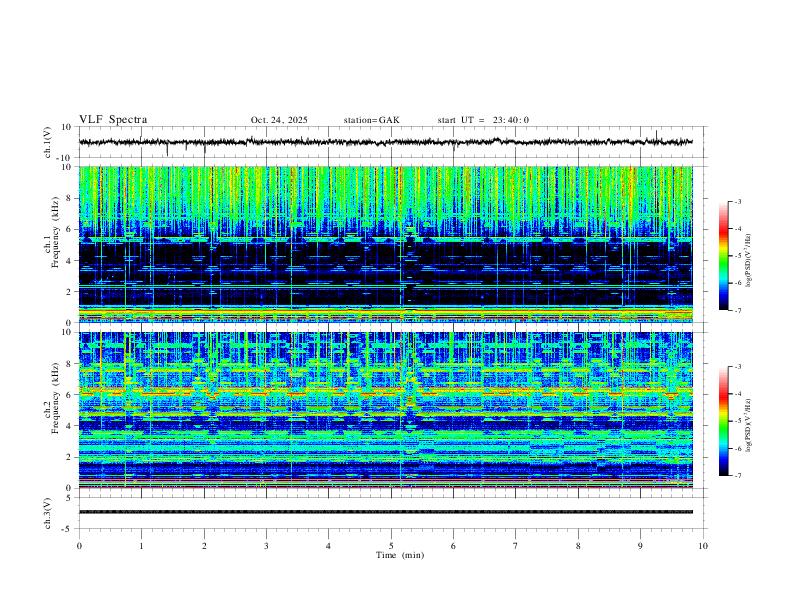
Task: Click time axis tick label "1"
Action: coord(141,546)
